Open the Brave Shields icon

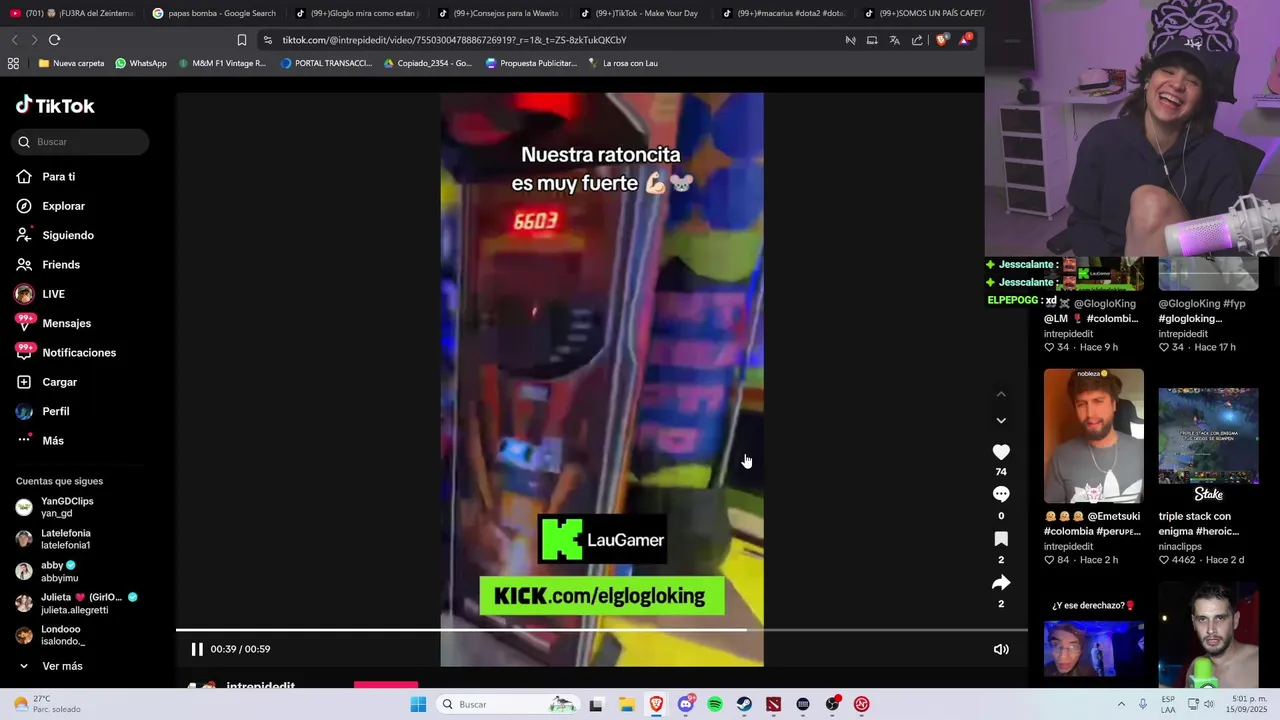point(941,40)
